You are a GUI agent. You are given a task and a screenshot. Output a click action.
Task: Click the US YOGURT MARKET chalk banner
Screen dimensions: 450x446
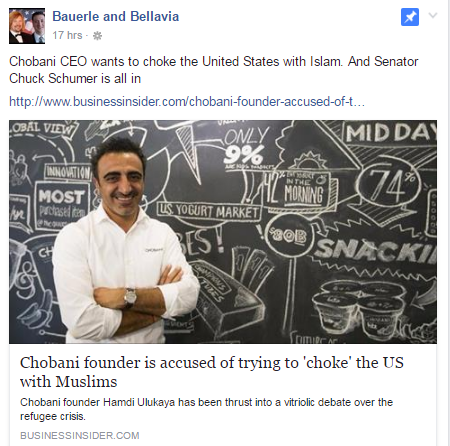(209, 212)
